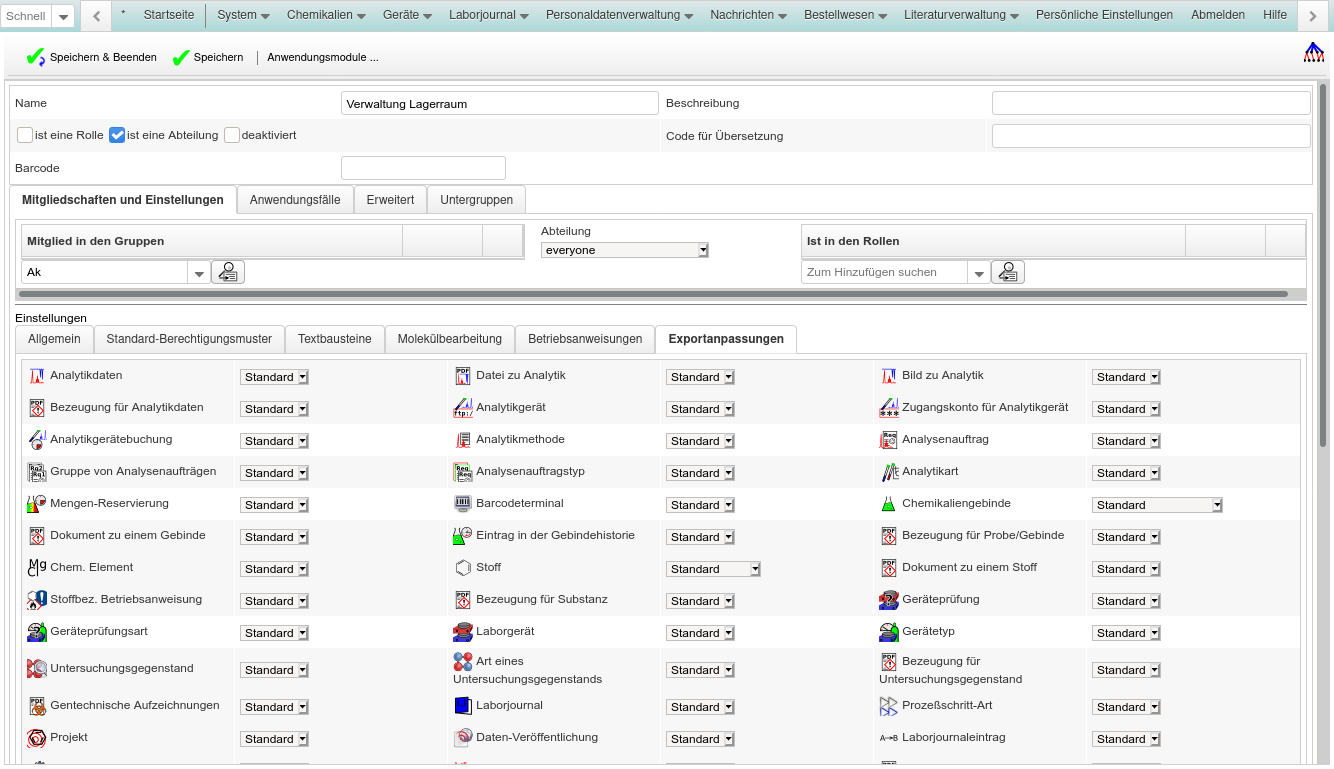Click the Laborjournal blue book icon
1334x769 pixels.
coord(462,706)
